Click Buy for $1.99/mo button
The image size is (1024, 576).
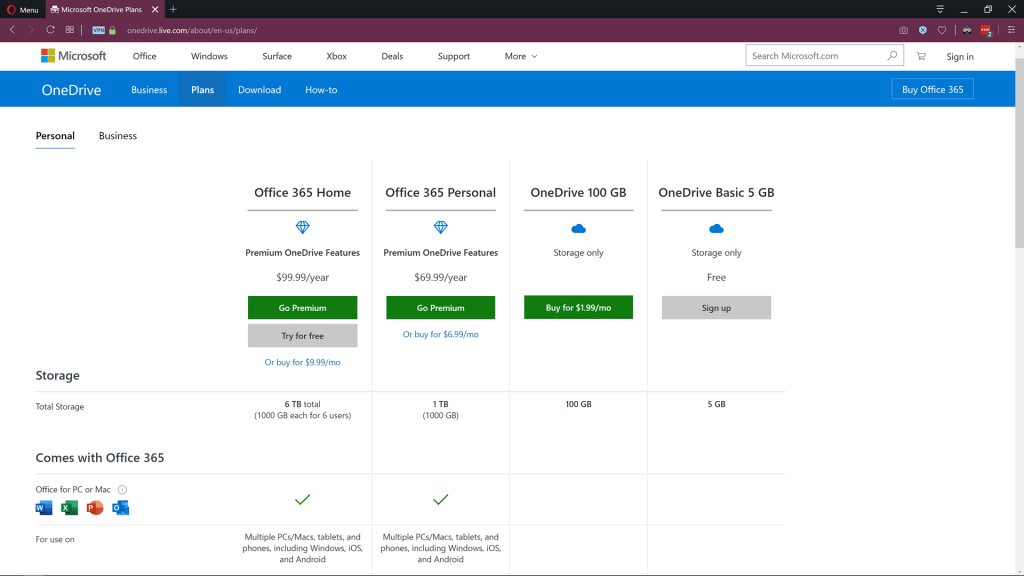578,307
